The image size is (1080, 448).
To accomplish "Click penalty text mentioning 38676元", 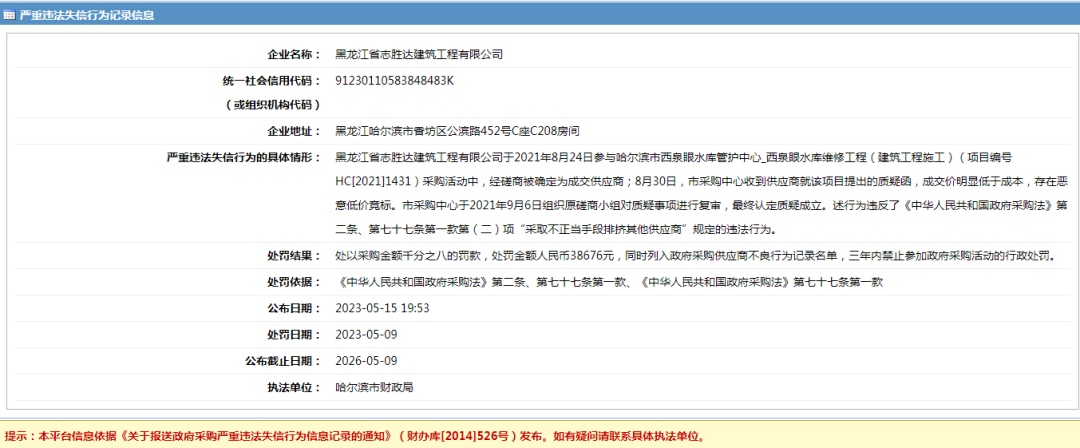I will (x=695, y=256).
